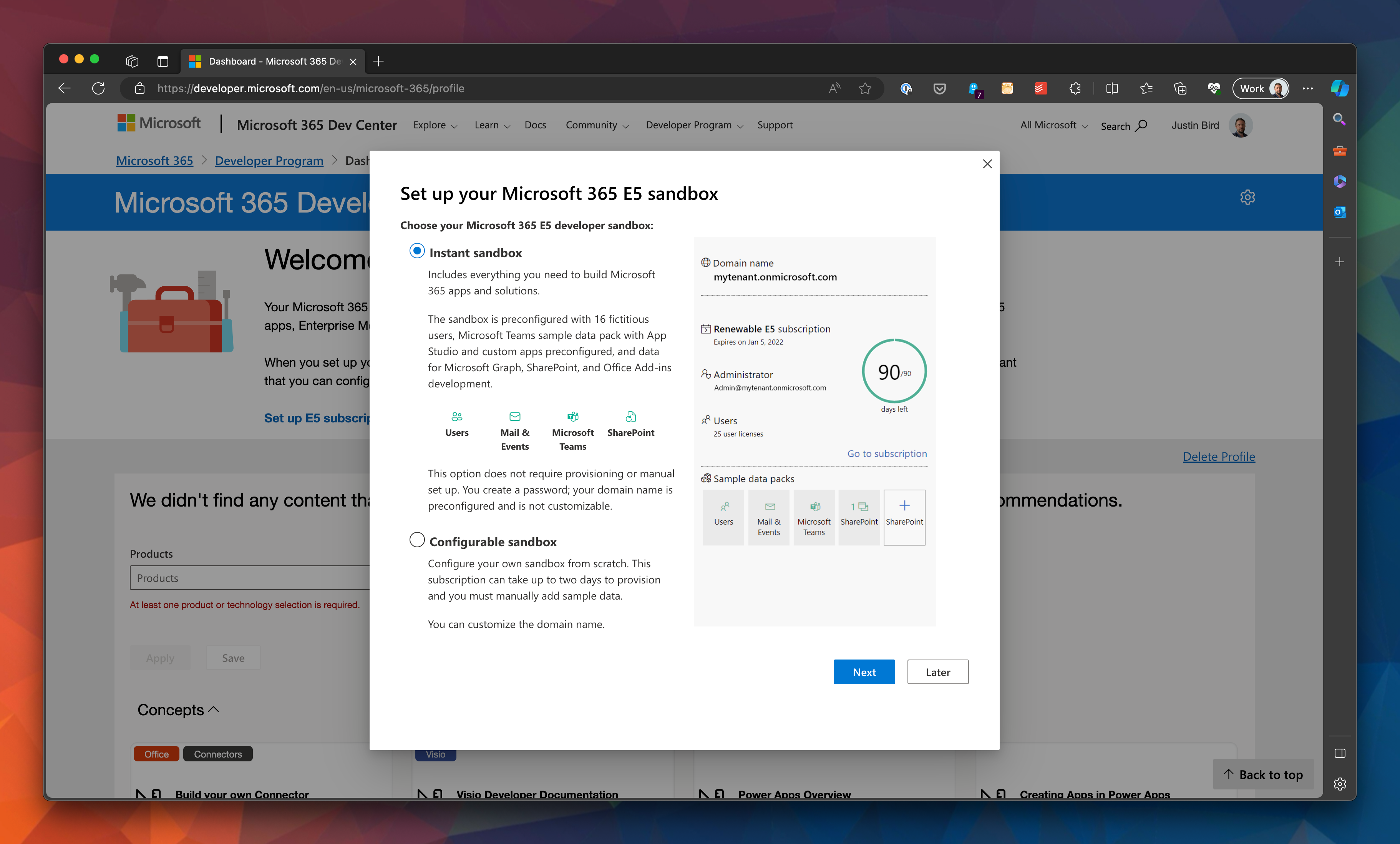Click the plus SharePoint sample pack tile
Viewport: 1400px width, 844px height.
(x=904, y=517)
